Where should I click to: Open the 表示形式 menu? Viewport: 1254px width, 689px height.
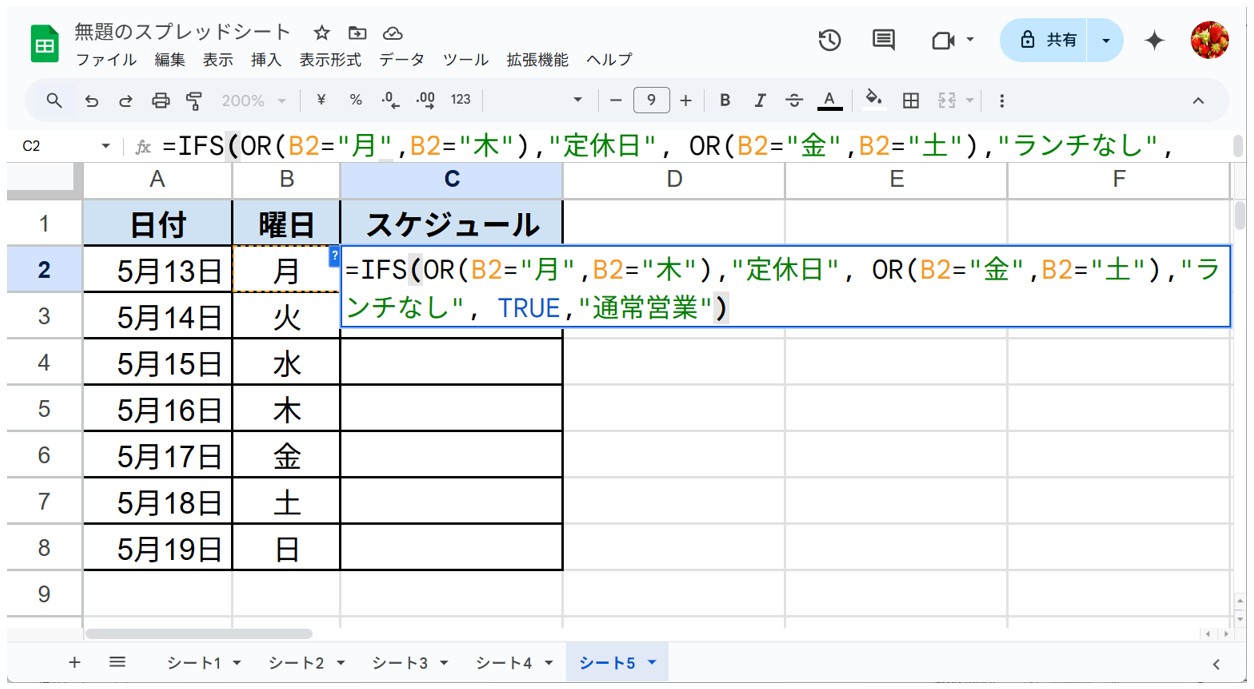330,60
